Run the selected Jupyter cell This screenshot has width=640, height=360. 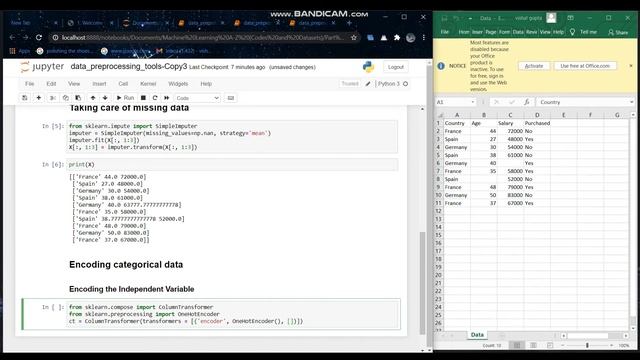pos(125,98)
